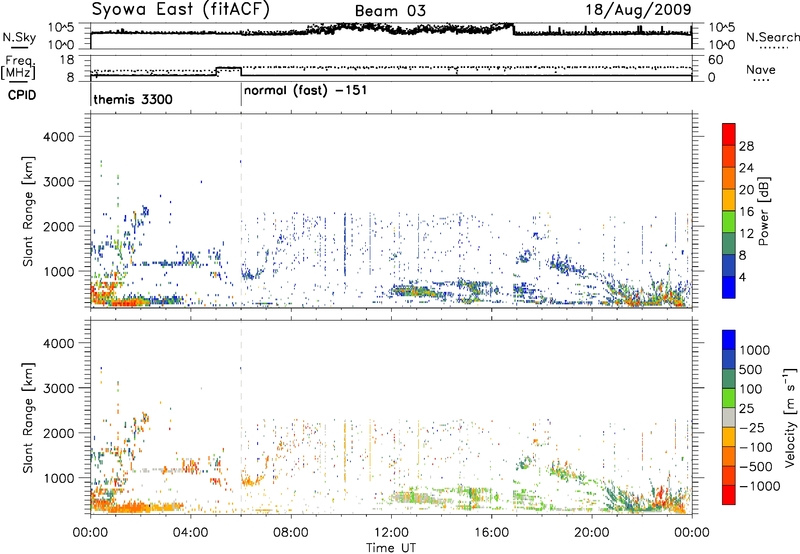Viewport: 800px width, 554px height.
Task: Click the '-100' Velocity colorbar value
Action: [756, 447]
